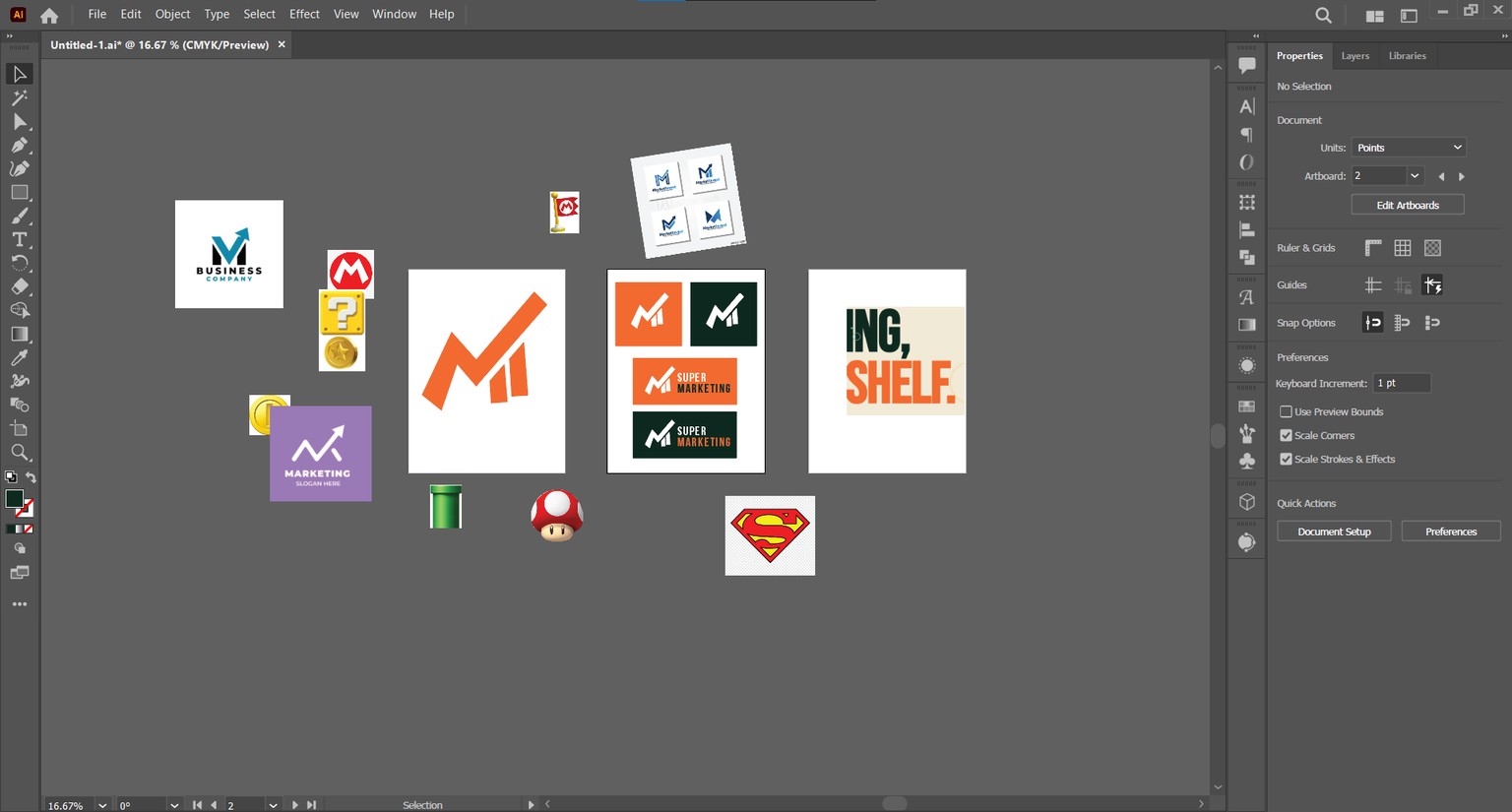Toggle transparency grid icon
Viewport: 1512px width, 812px height.
coord(1432,248)
